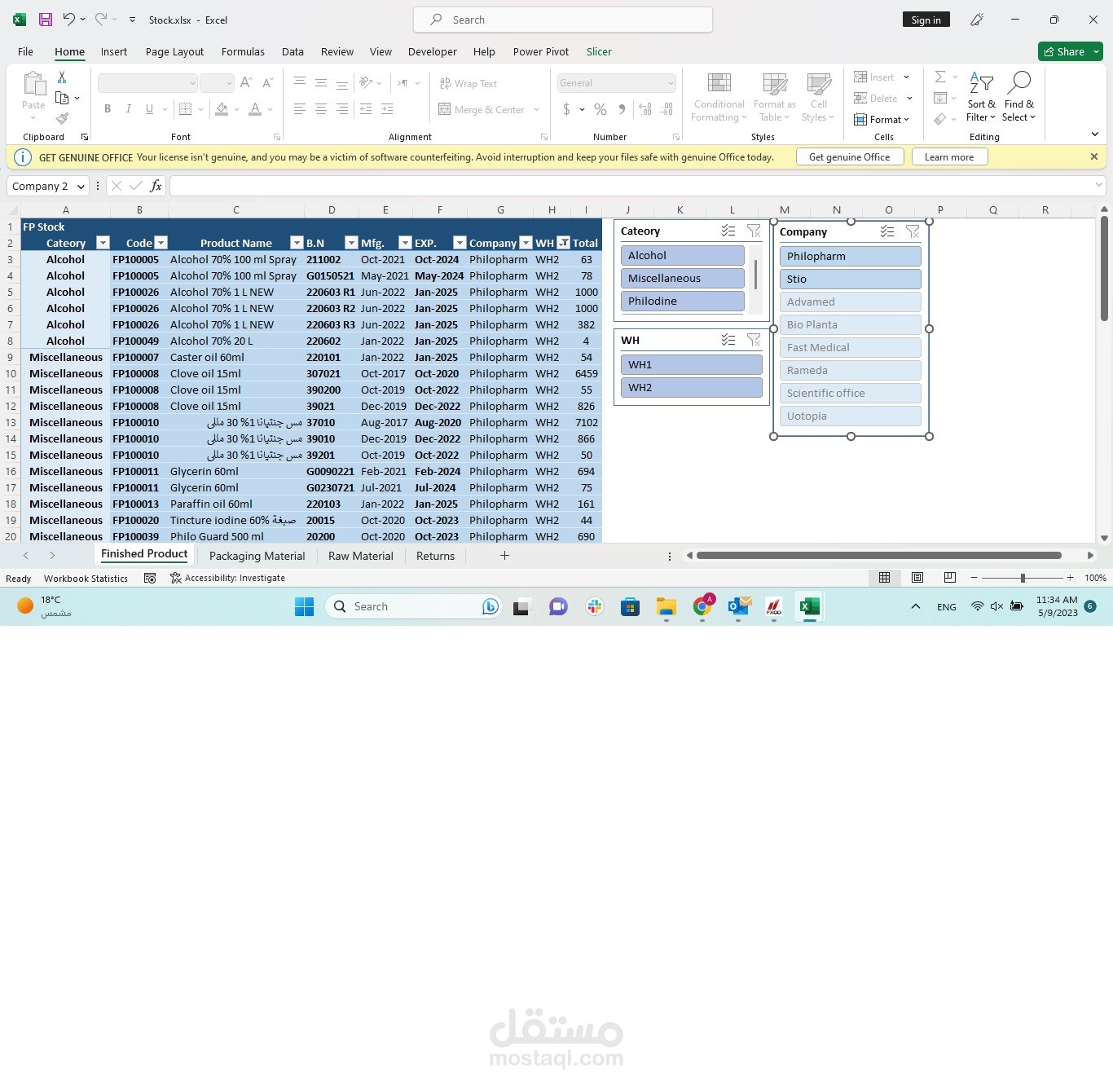Click the Cut scissors icon
1113x1092 pixels.
pos(62,77)
